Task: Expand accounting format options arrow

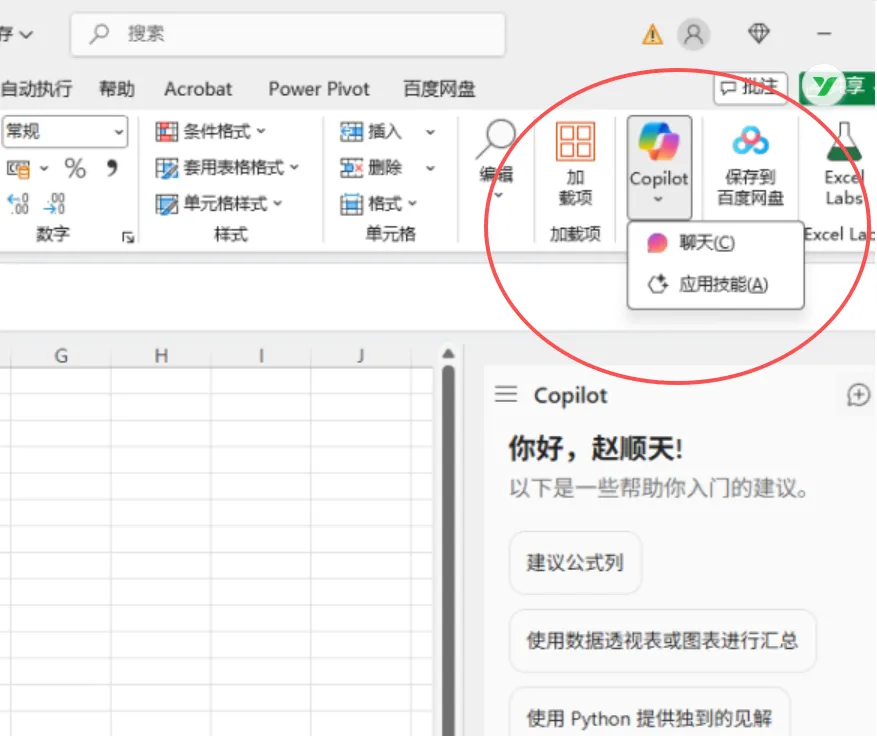Action: [44, 168]
